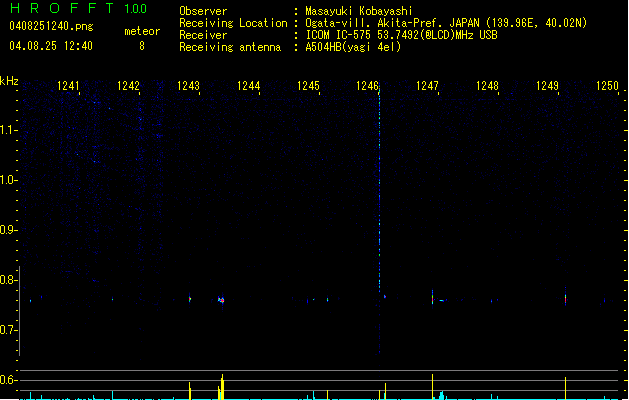Click the Receiver field label
The image size is (629, 400).
[203, 35]
